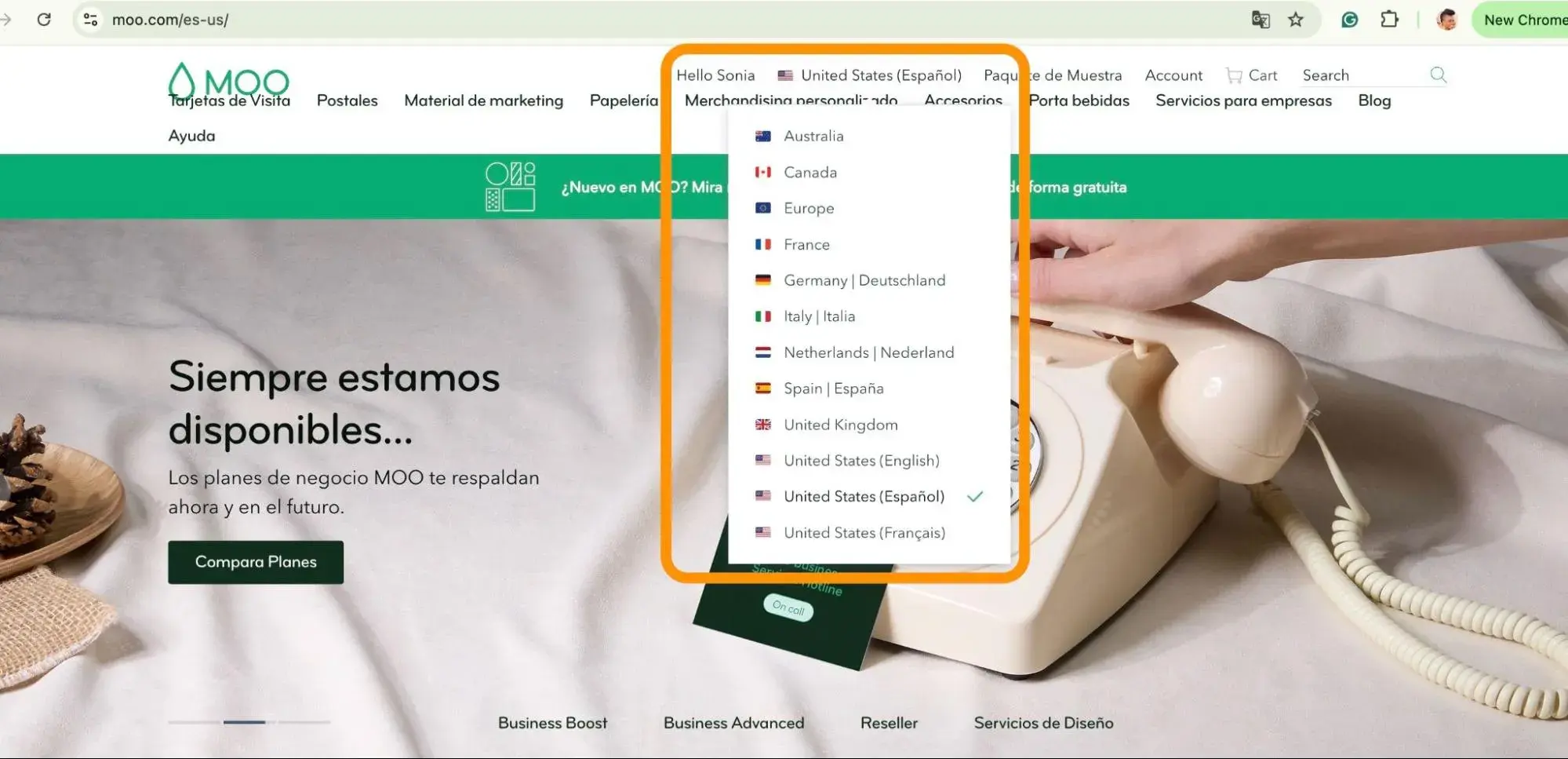Bookmark page with the star icon
Viewport: 1568px width, 759px height.
point(1296,20)
